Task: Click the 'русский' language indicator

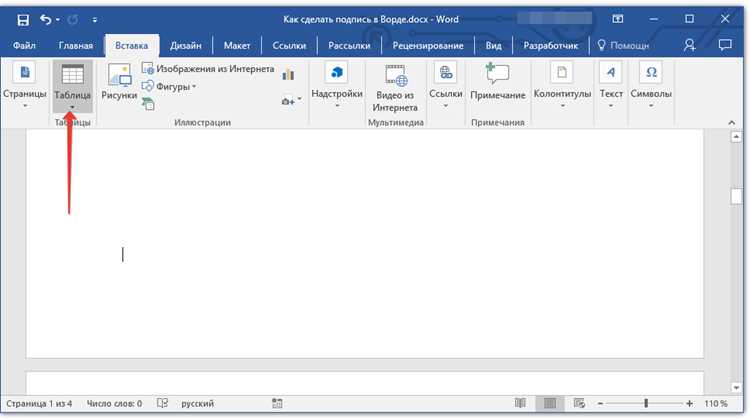Action: coord(197,404)
